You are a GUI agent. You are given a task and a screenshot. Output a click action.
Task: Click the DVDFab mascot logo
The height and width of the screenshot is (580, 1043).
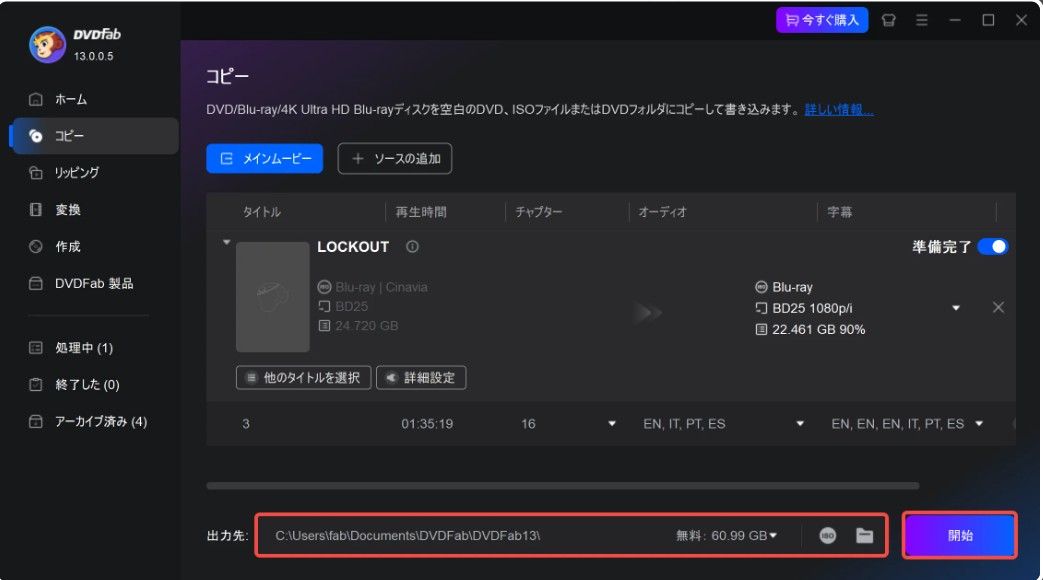47,45
